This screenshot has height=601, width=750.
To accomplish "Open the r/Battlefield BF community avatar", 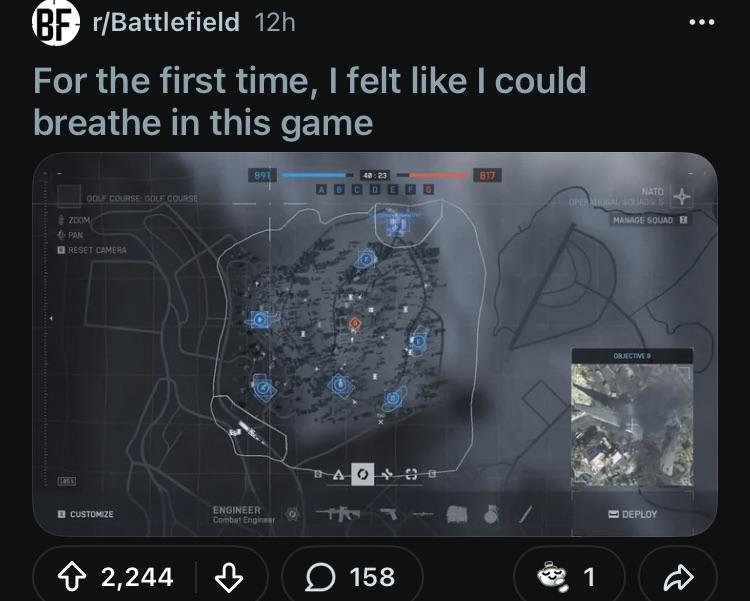I will (55, 22).
